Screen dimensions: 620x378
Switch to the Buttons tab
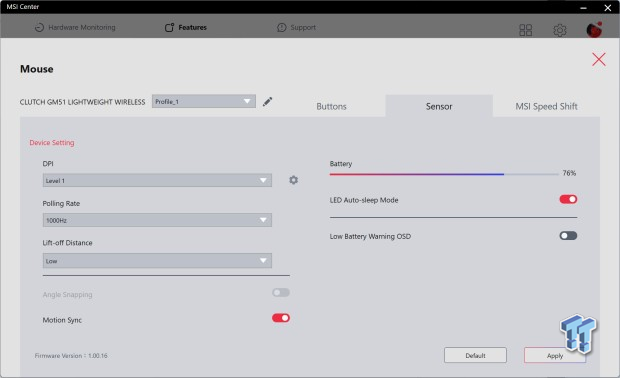331,106
